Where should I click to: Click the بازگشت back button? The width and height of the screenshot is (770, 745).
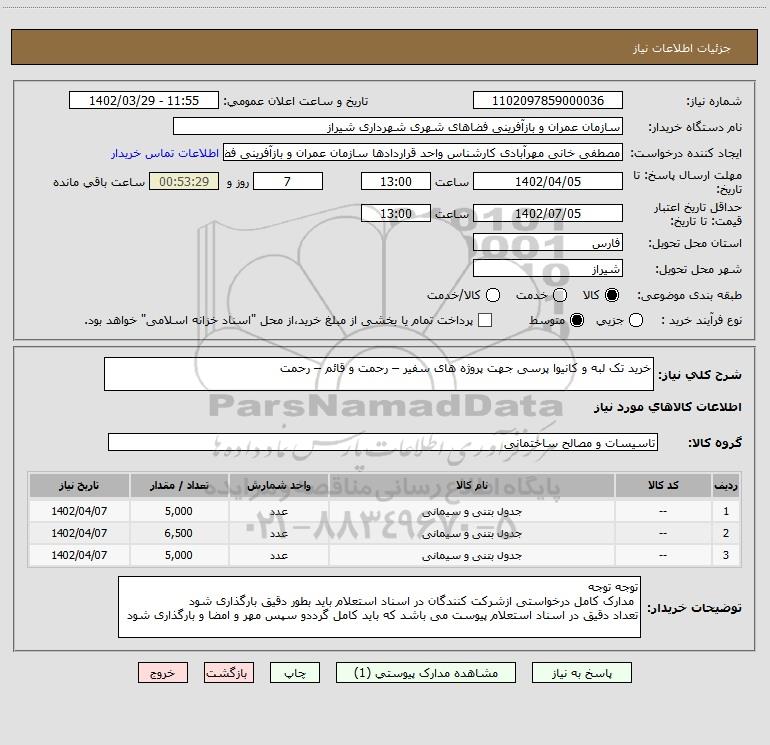tap(229, 673)
